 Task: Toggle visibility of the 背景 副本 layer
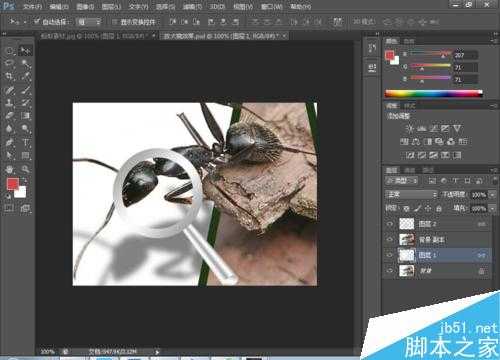point(390,239)
